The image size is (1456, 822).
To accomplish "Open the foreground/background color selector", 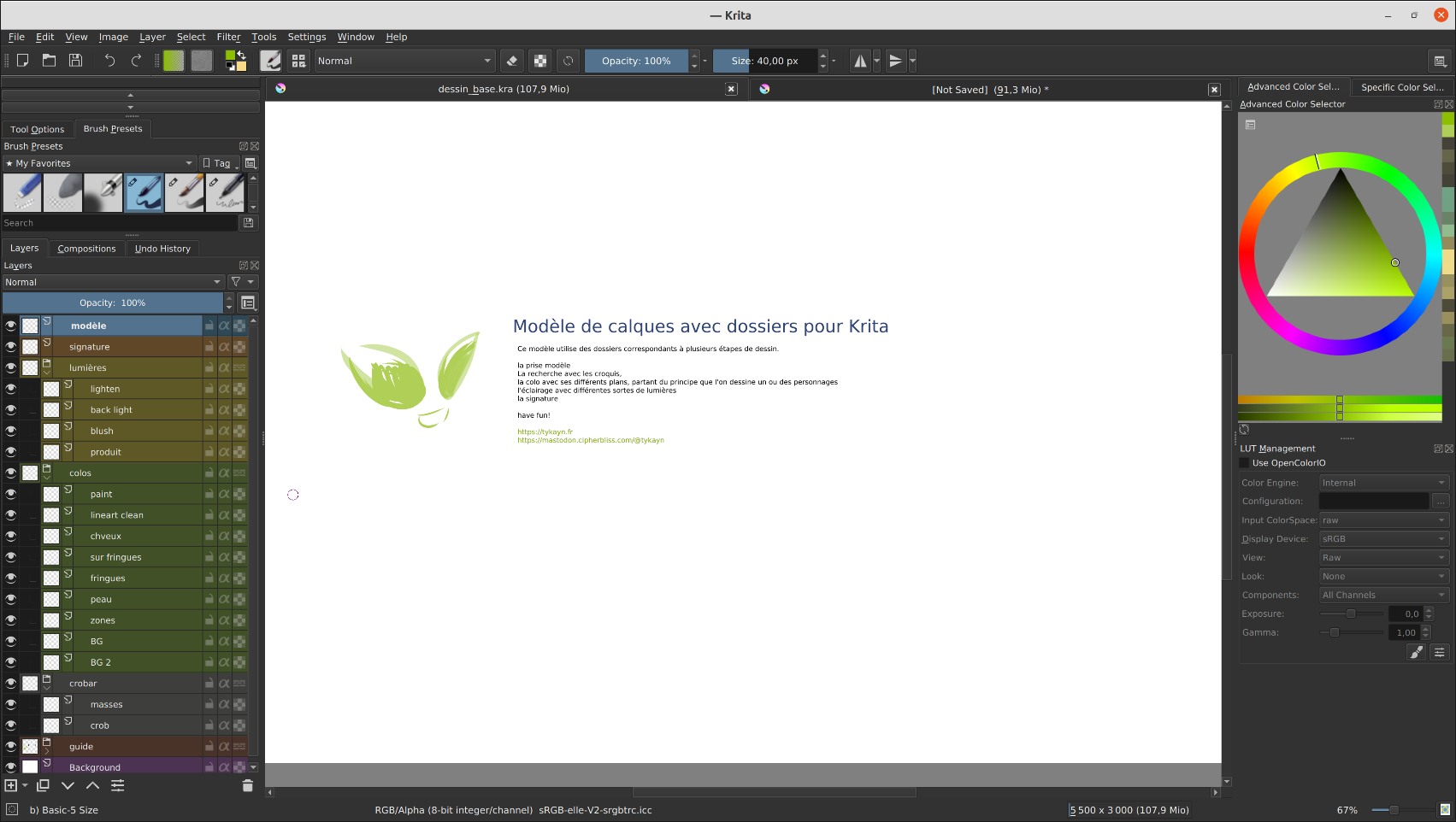I will [x=235, y=61].
